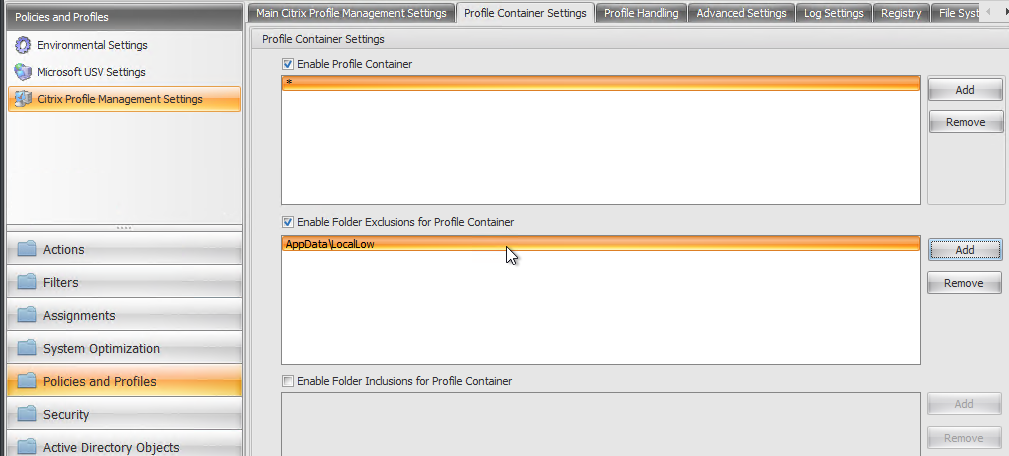The width and height of the screenshot is (1009, 456).
Task: Open Environmental Settings gear icon
Action: click(23, 45)
